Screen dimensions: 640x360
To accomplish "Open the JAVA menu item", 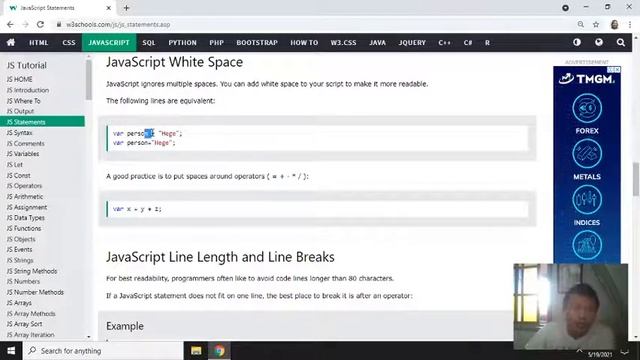I will click(x=378, y=42).
